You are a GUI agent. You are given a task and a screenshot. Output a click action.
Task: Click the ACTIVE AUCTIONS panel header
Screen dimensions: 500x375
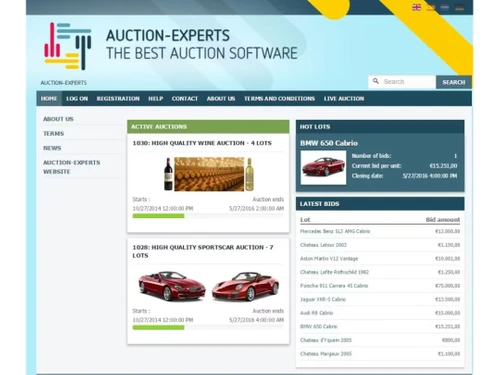208,127
